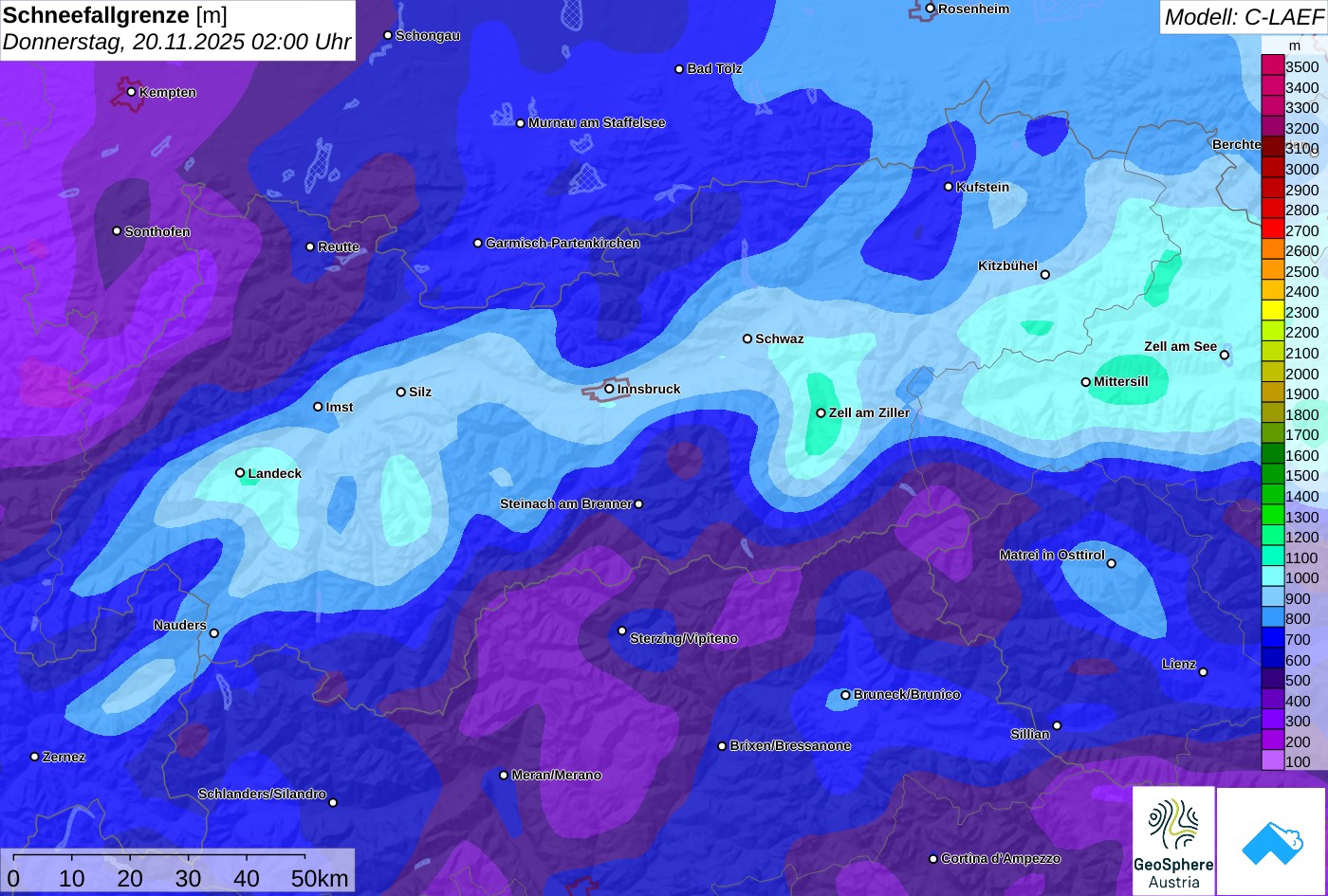Click the date Donnerstag, 20.11.2025 02:00 Uhr
The width and height of the screenshot is (1328, 896).
(176, 43)
